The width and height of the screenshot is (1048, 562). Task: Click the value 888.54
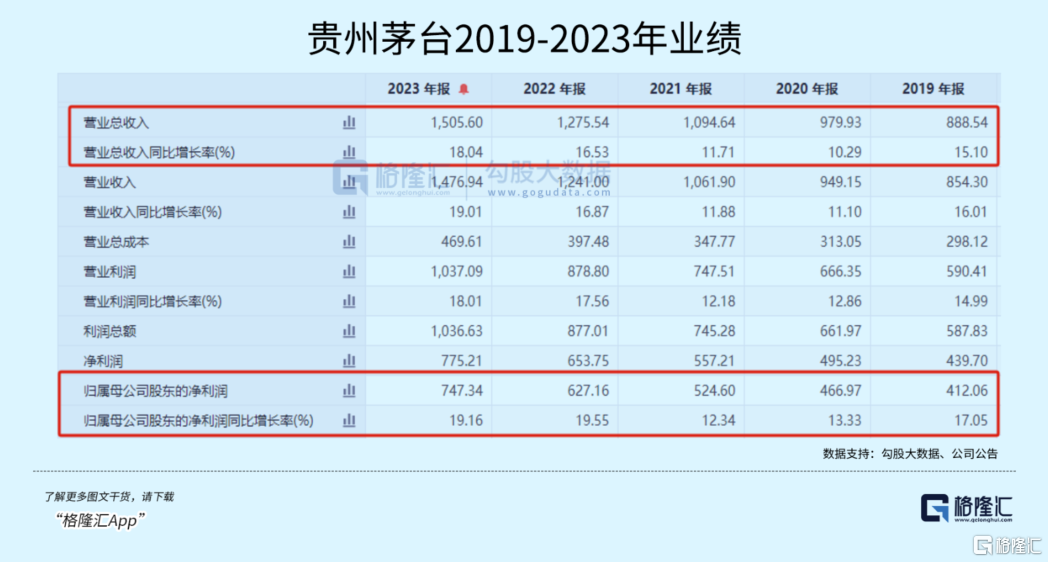967,123
